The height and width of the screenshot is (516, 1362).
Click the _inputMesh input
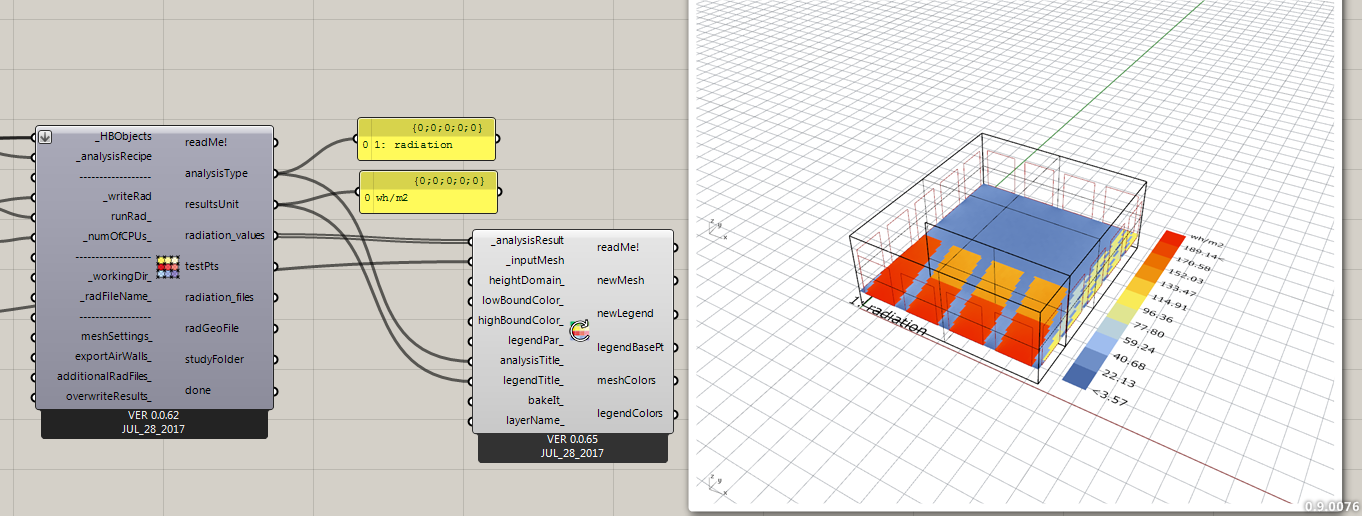click(x=535, y=260)
